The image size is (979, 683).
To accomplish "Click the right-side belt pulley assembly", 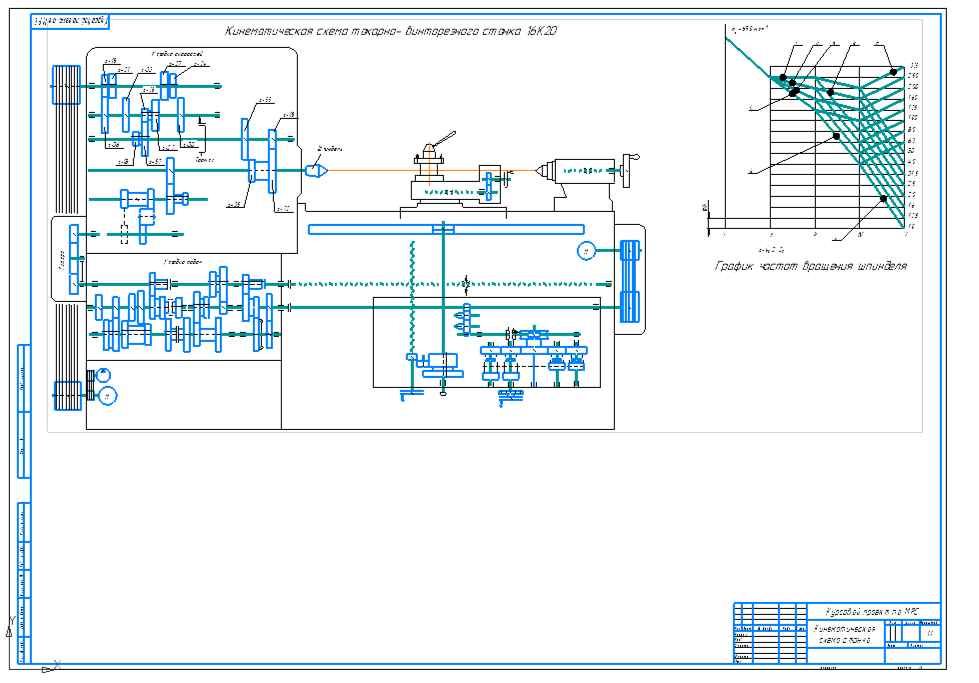I will tap(629, 280).
